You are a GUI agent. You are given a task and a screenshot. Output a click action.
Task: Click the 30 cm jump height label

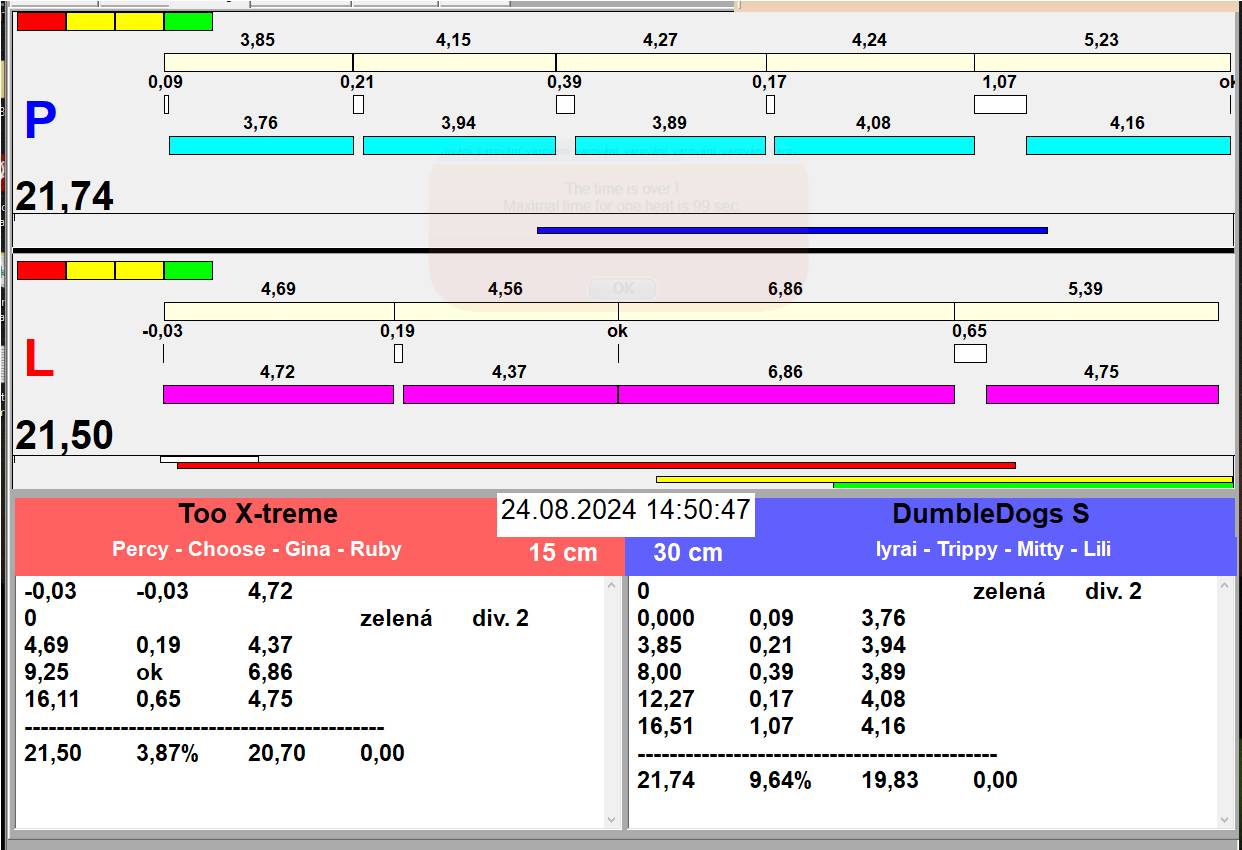click(688, 552)
